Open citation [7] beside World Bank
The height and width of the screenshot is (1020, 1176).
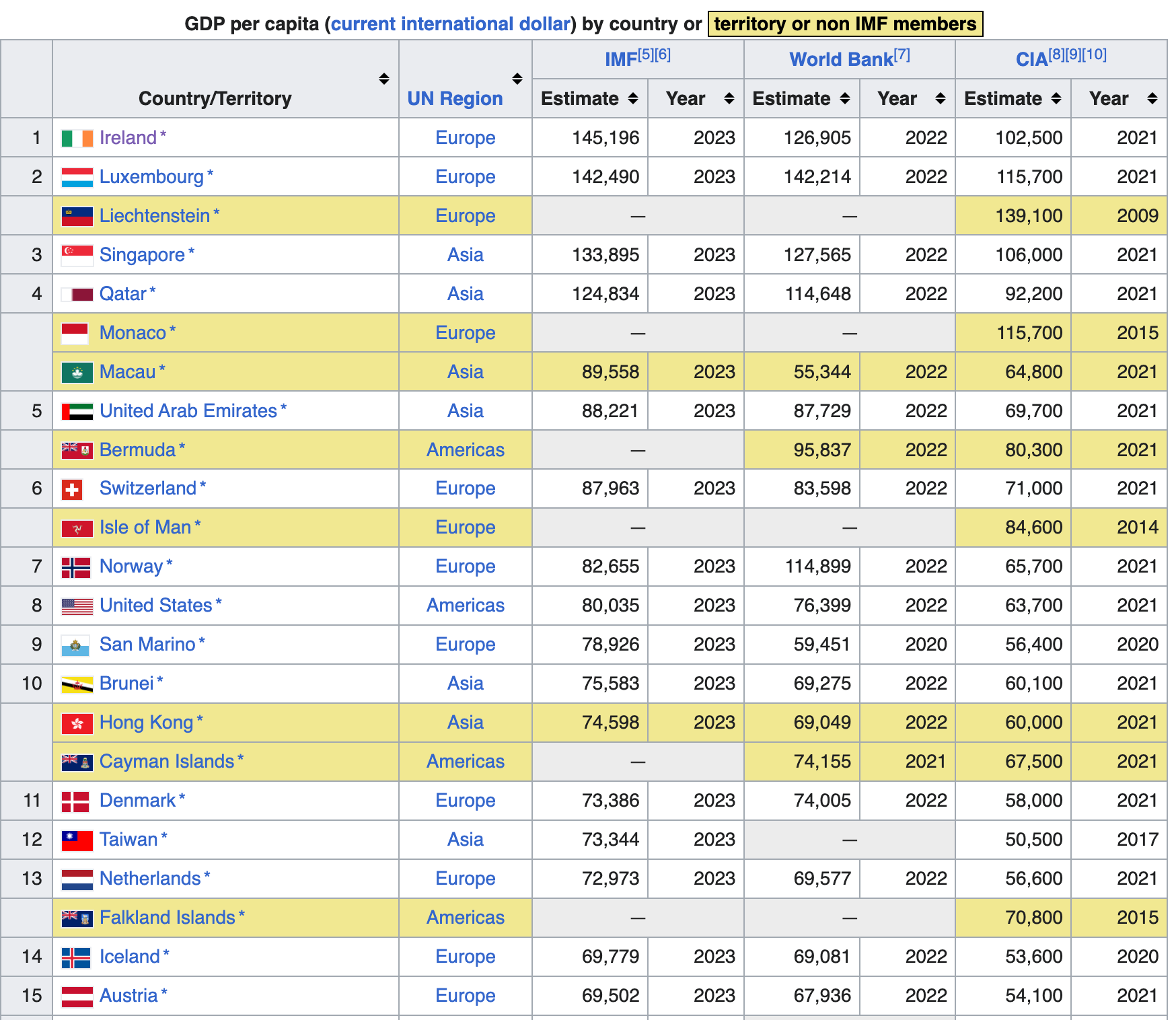click(x=902, y=54)
